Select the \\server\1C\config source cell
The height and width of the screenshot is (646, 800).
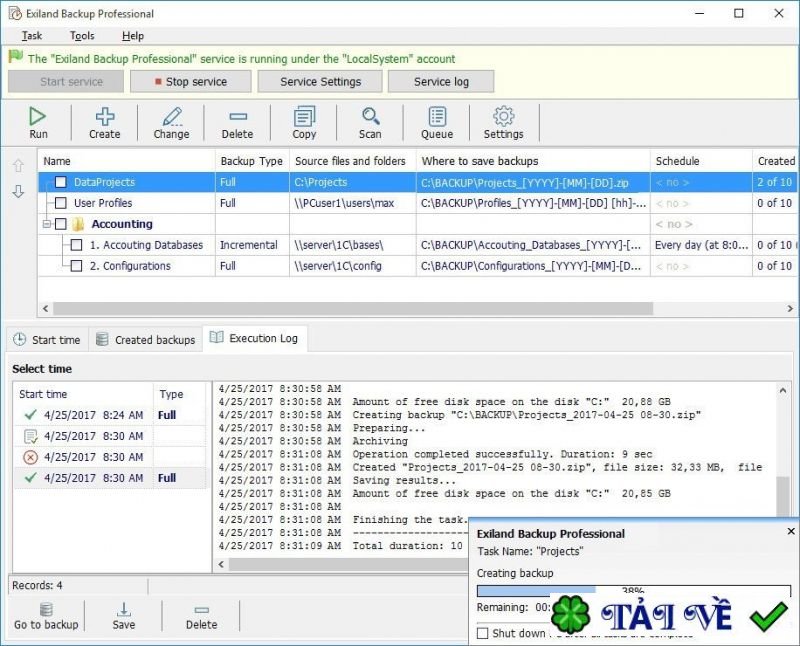(353, 266)
